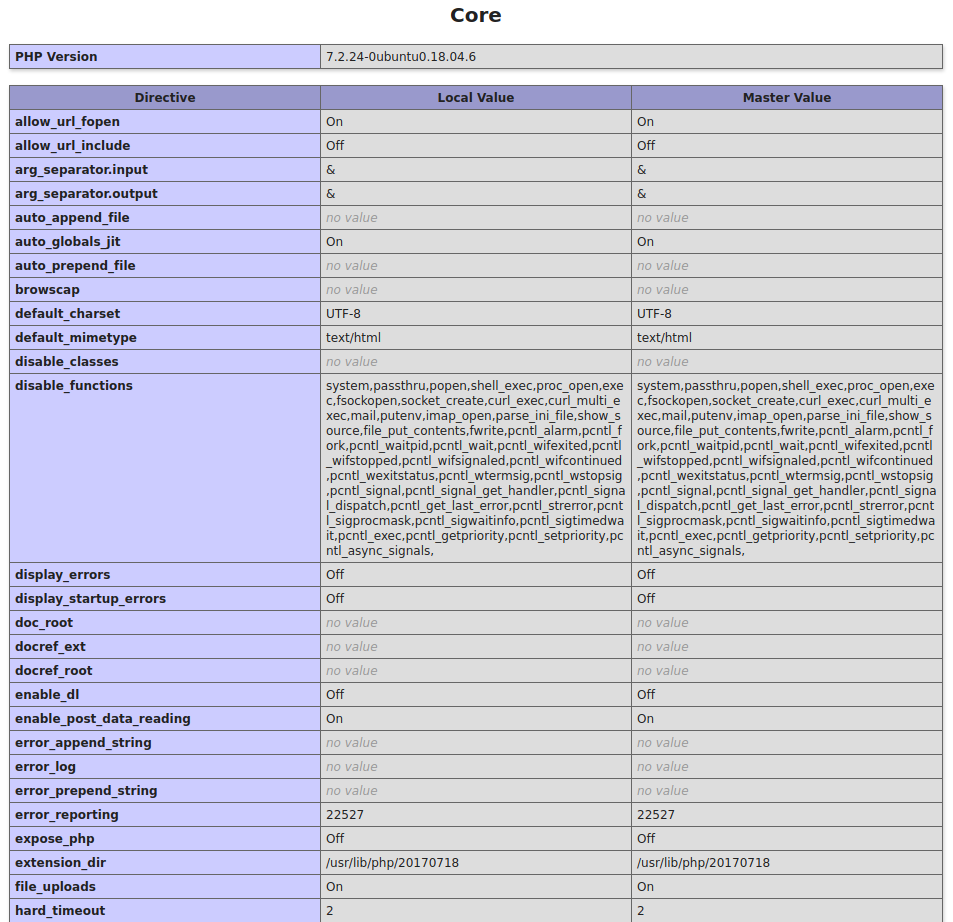Click the default_charset directive label
This screenshot has width=953, height=922.
68,314
